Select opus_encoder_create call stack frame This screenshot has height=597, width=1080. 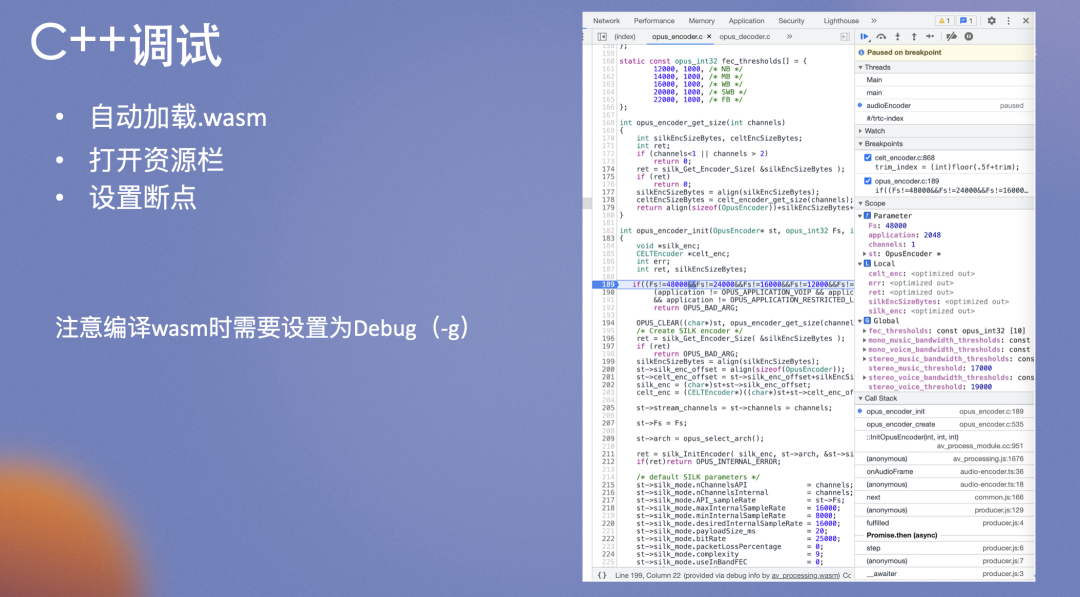944,424
